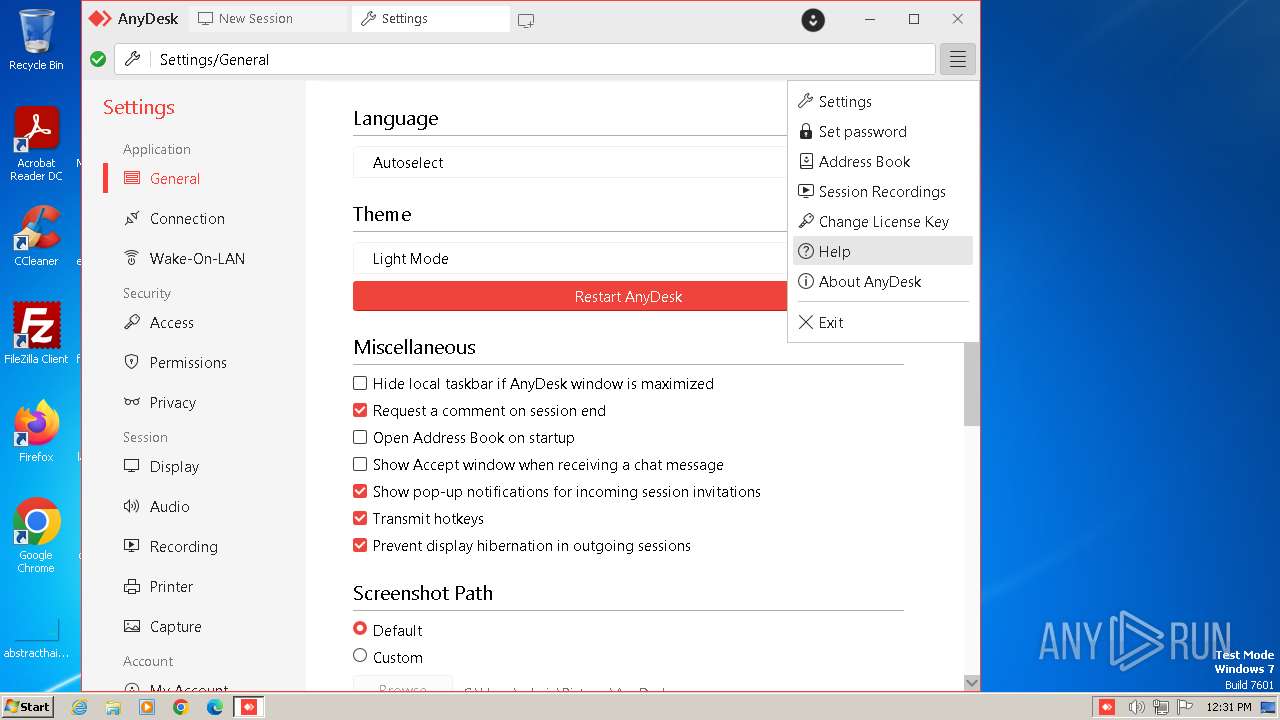This screenshot has height=720, width=1280.
Task: Click the scrollbar down arrow in settings pane
Action: [x=971, y=682]
